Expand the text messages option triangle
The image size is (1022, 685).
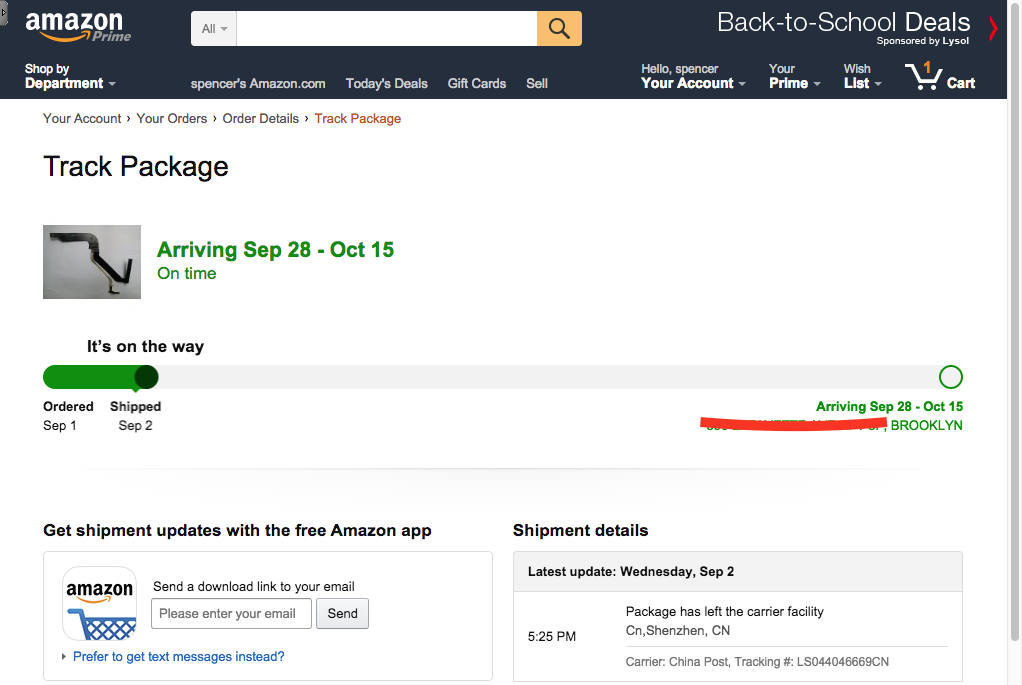[64, 656]
